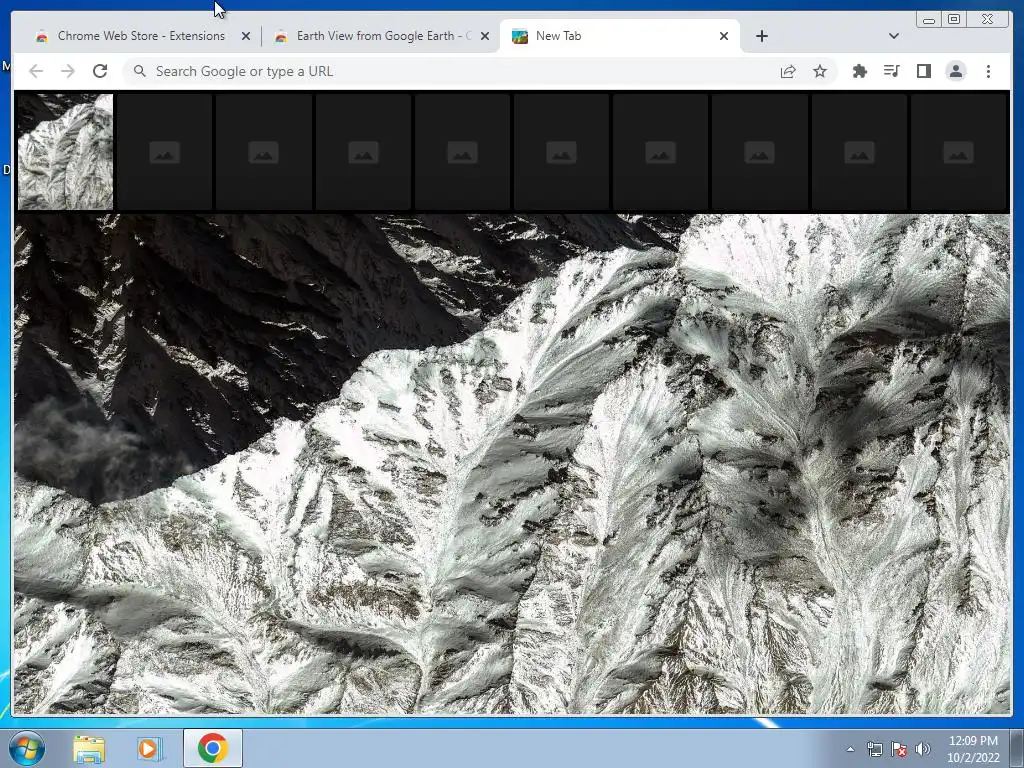Open the media controls icon

891,71
